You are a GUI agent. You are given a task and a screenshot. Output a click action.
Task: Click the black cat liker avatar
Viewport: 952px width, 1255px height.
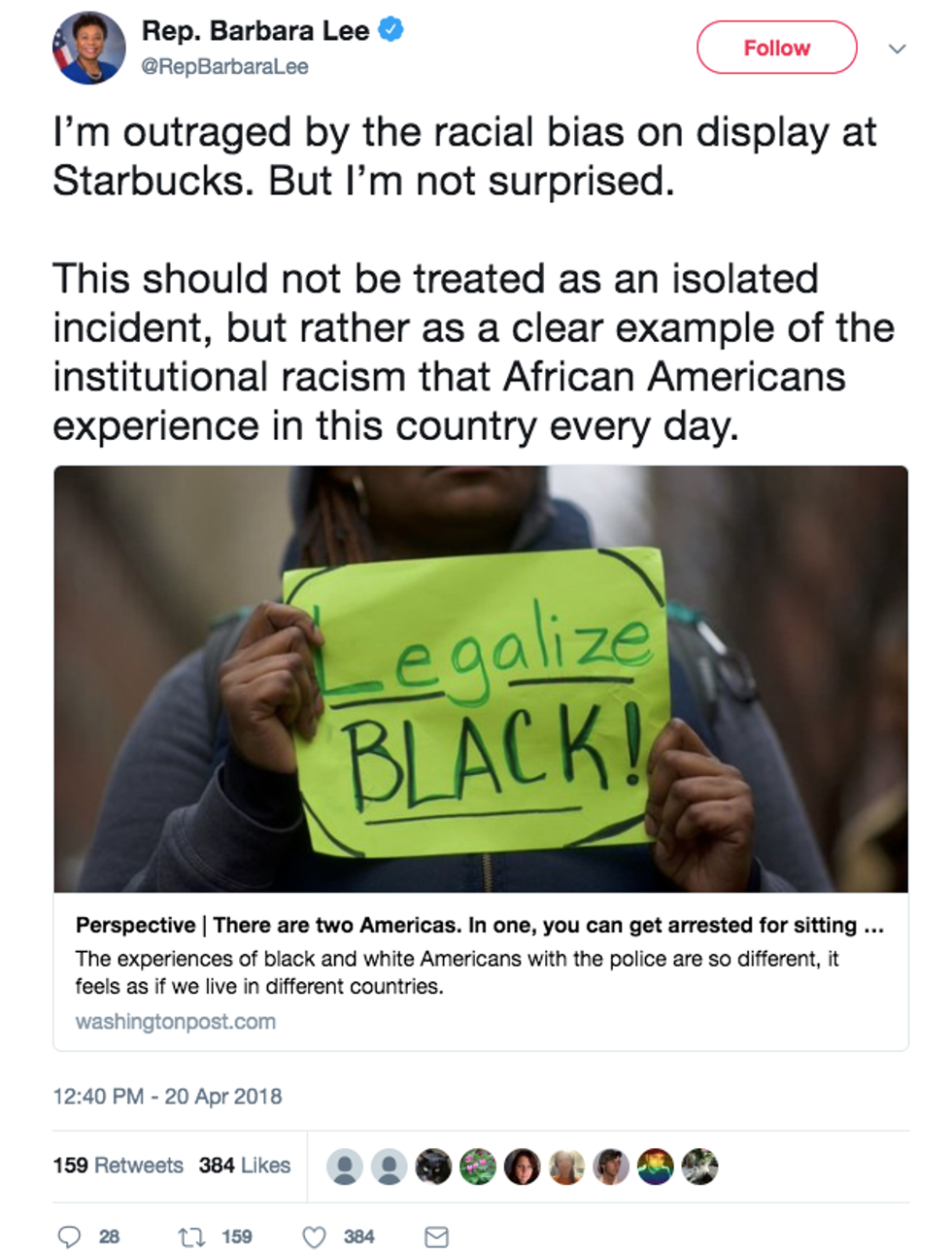pos(433,1166)
